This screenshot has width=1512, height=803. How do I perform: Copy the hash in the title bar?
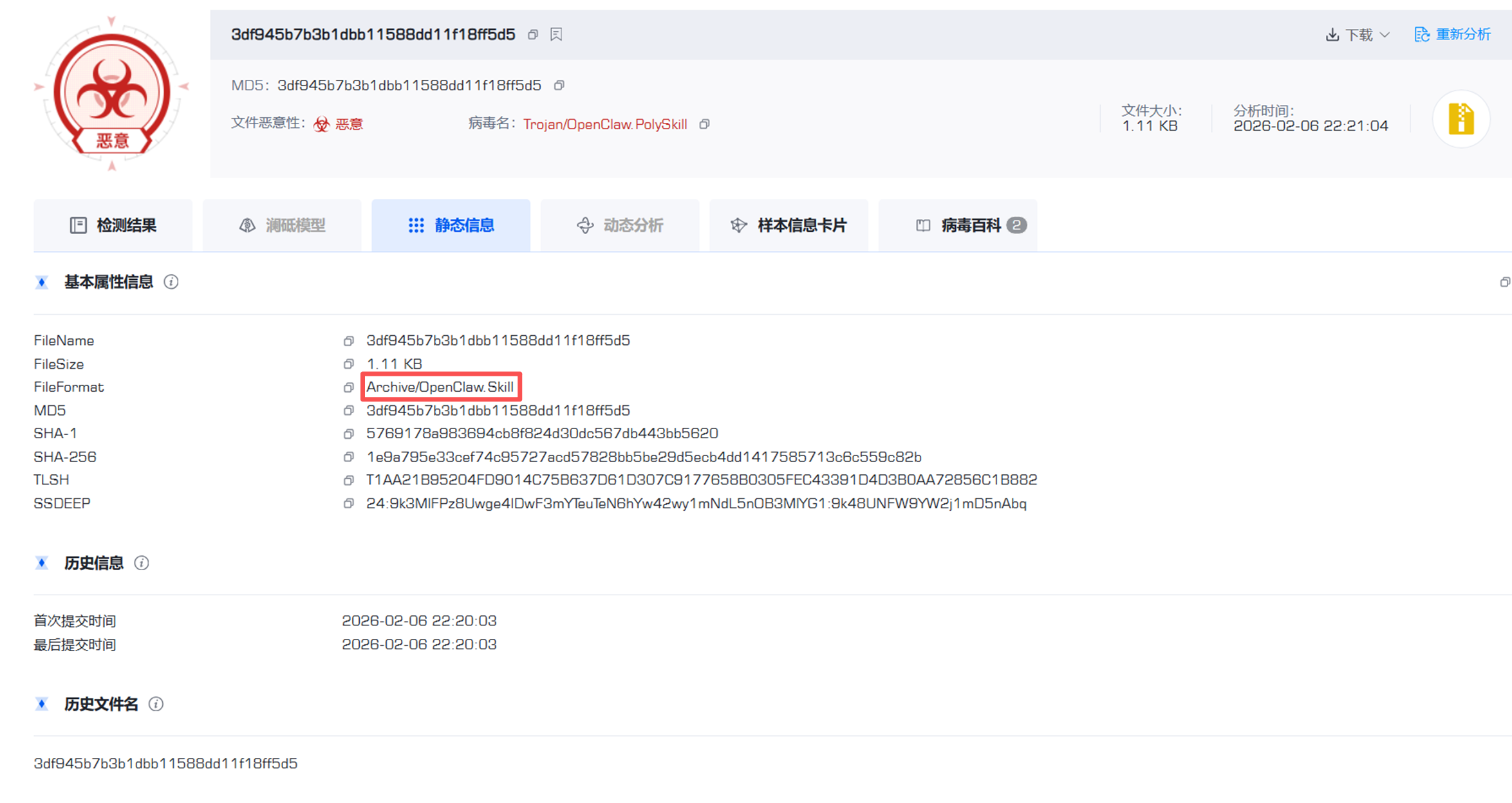coord(532,35)
